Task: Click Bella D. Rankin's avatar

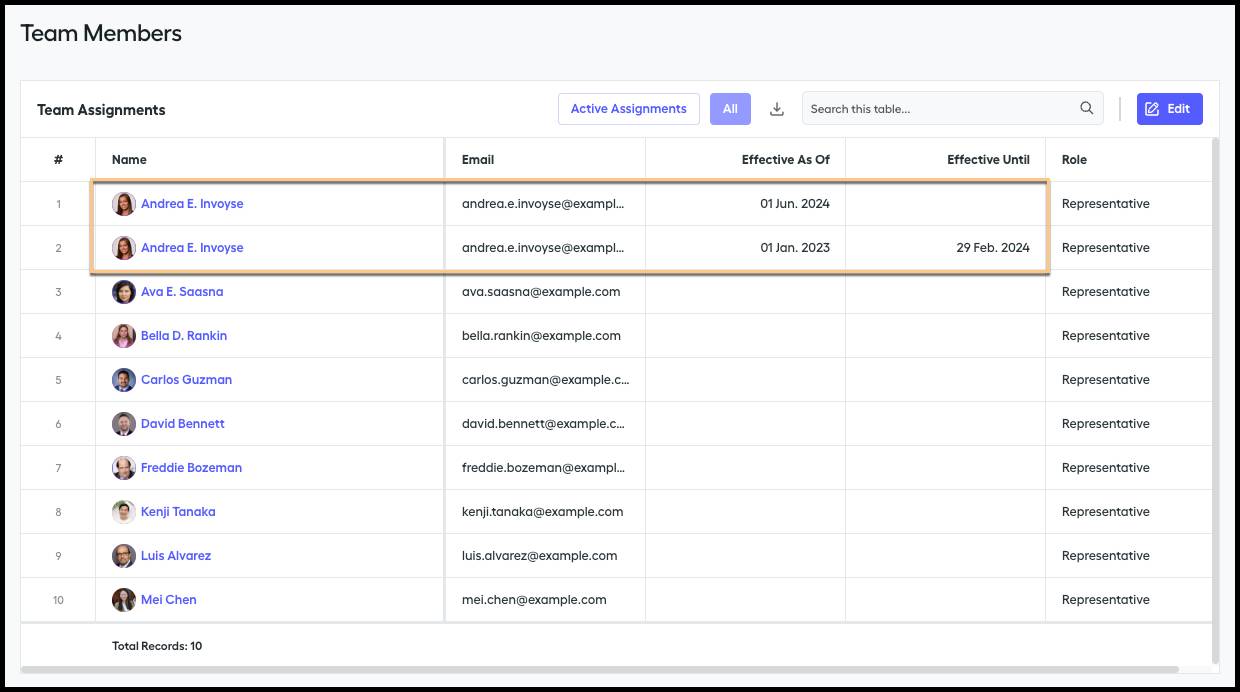Action: pos(124,336)
